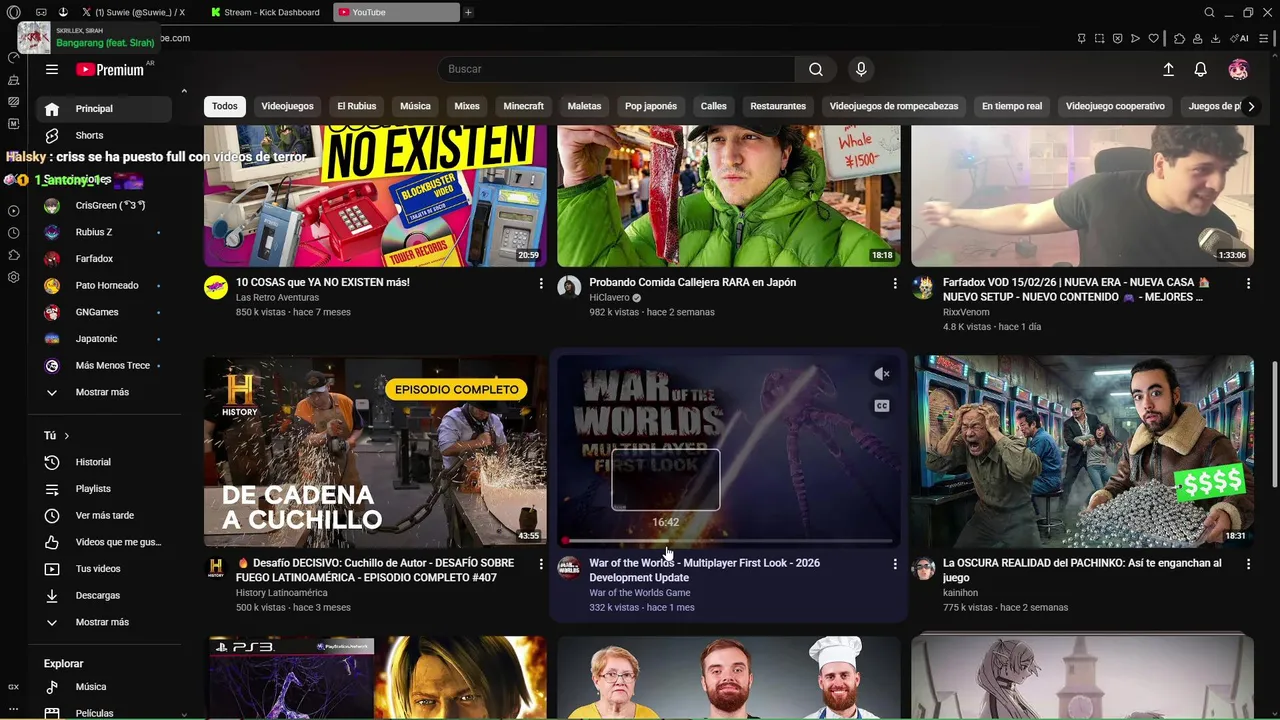Open options menu for 10 COSAS video
Image resolution: width=1280 pixels, height=720 pixels.
541,284
